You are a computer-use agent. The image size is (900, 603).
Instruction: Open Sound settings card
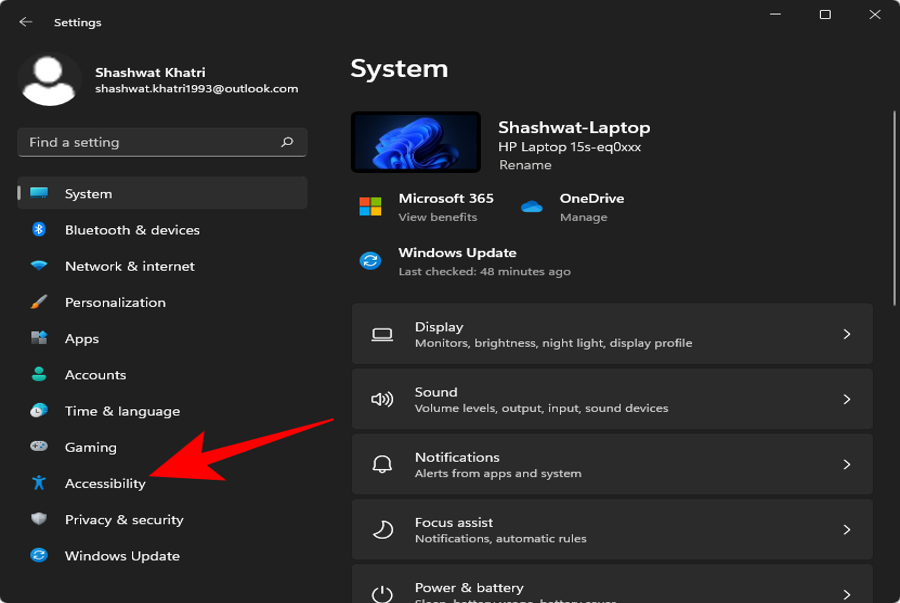[612, 399]
